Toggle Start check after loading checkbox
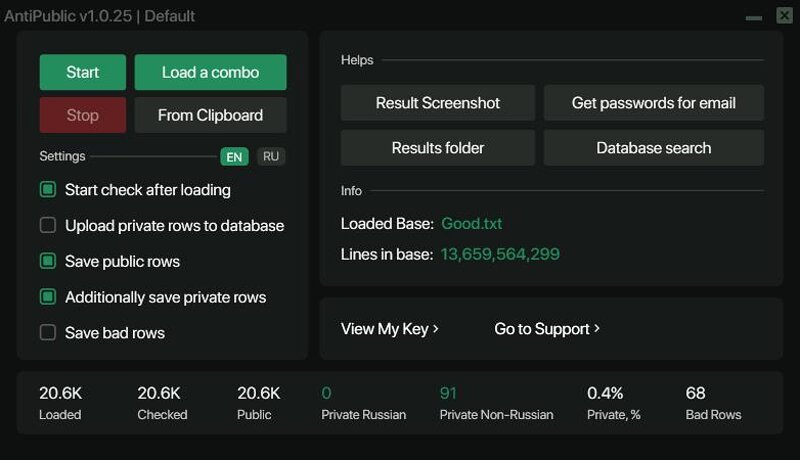 pyautogui.click(x=48, y=189)
